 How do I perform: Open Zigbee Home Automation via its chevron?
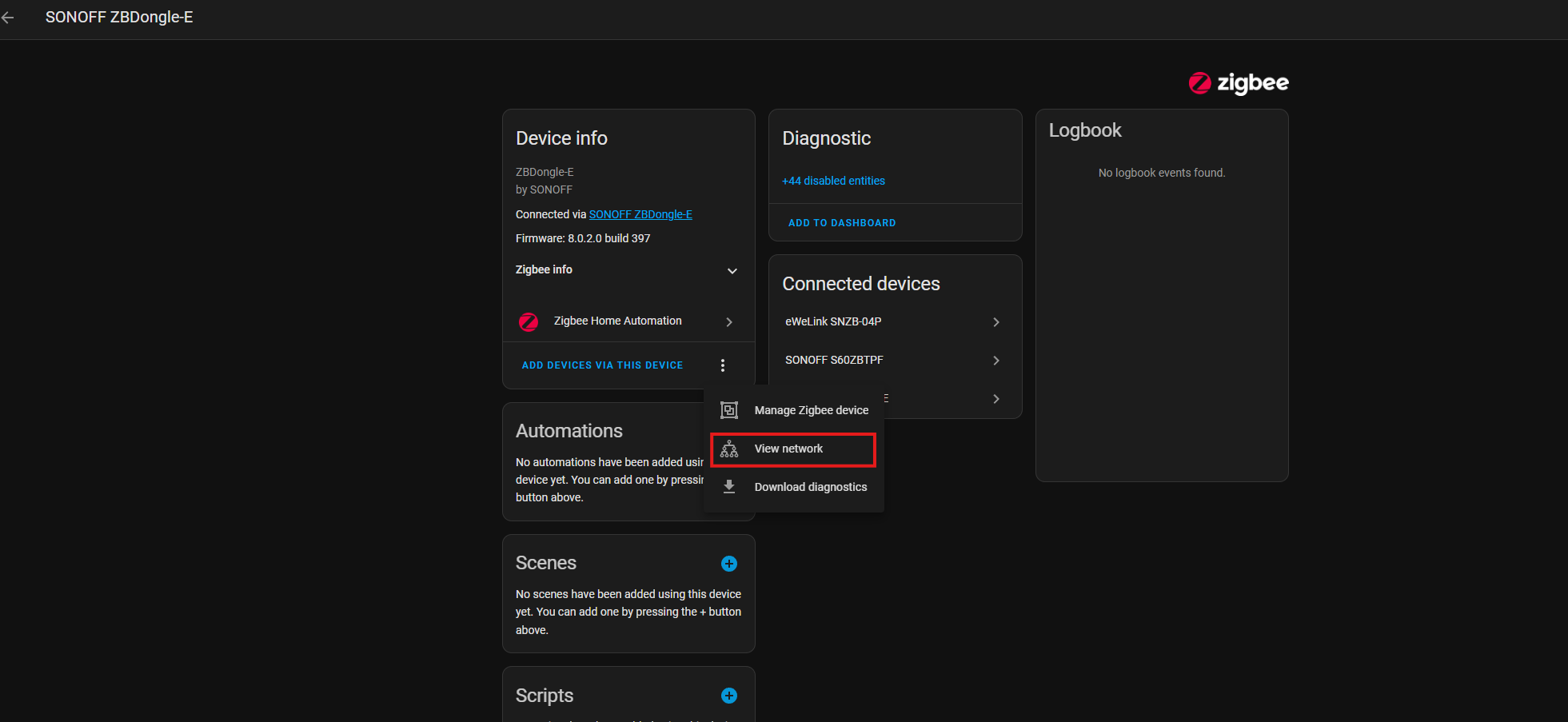coord(728,321)
